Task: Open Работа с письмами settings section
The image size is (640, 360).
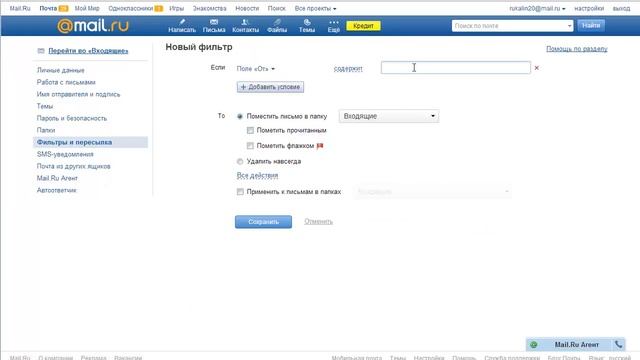Action: coord(66,82)
